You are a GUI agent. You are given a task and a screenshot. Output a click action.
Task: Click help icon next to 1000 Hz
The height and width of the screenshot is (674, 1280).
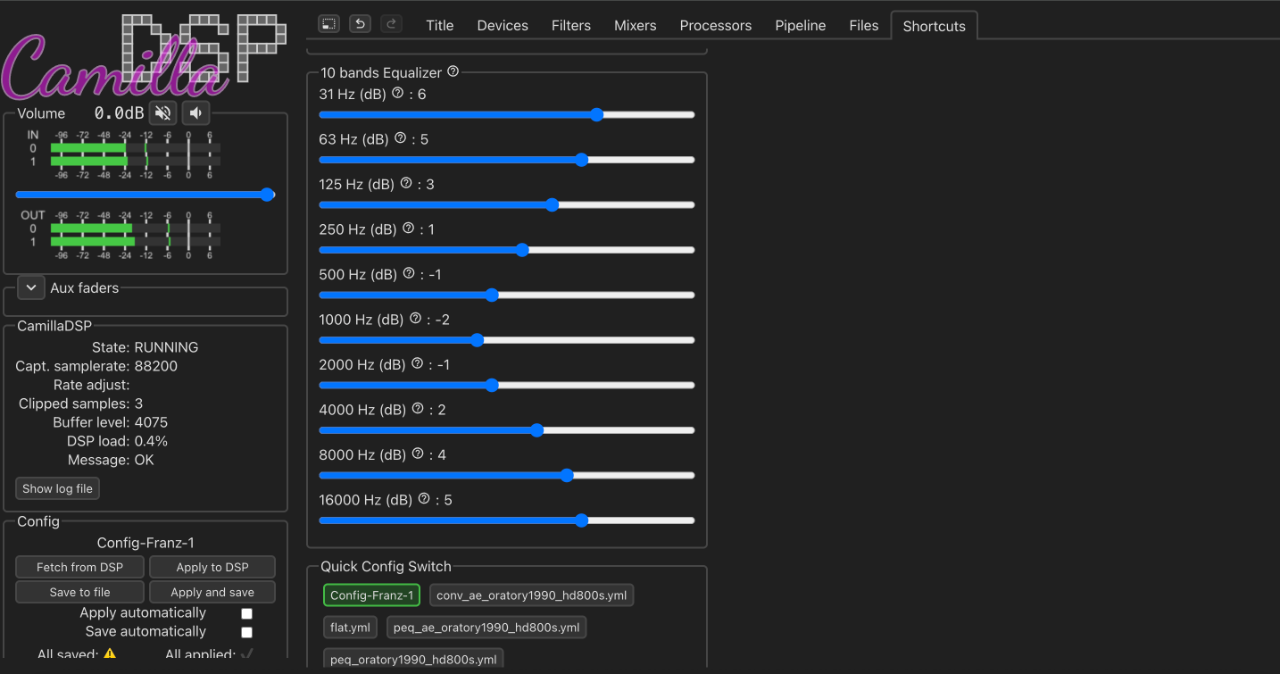415,319
